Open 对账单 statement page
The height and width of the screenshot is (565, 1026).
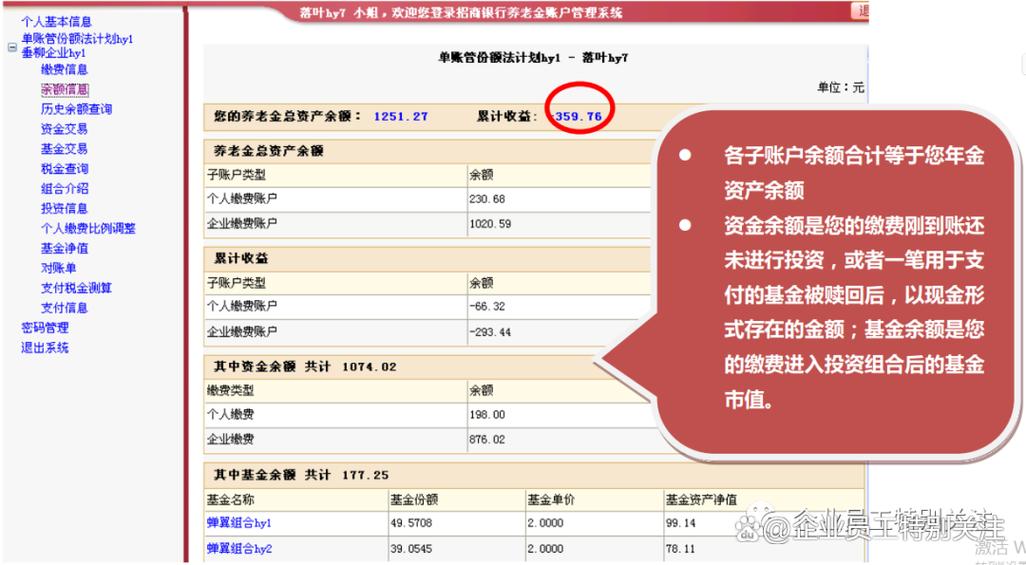(x=58, y=268)
